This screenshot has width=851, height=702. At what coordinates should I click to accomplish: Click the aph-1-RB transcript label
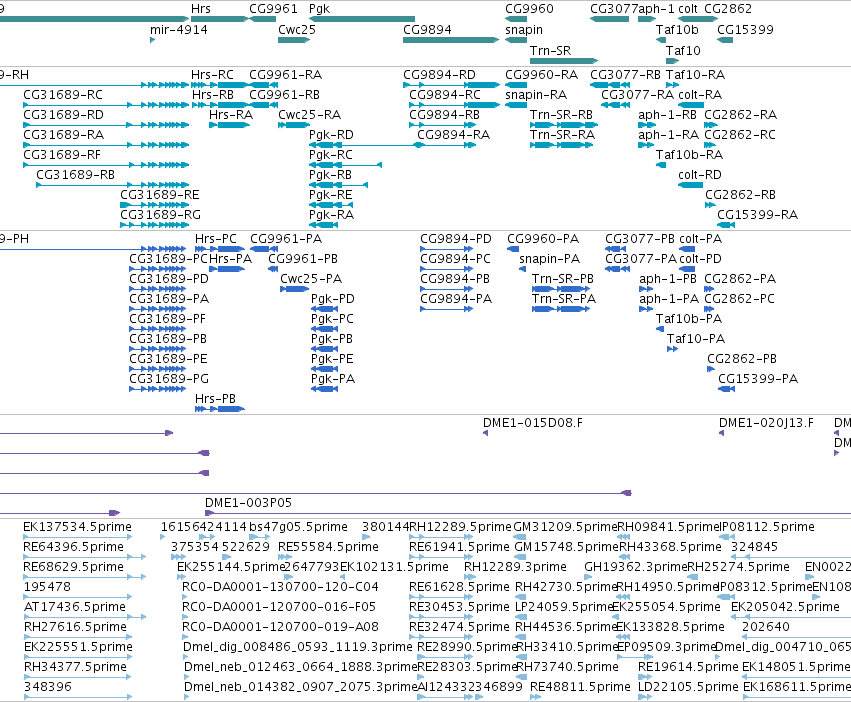pos(668,115)
